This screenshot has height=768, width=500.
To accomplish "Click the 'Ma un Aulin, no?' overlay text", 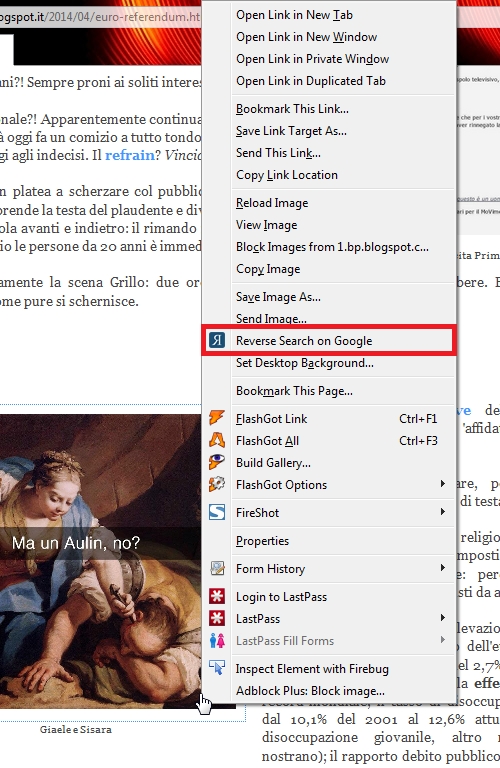I will click(76, 543).
